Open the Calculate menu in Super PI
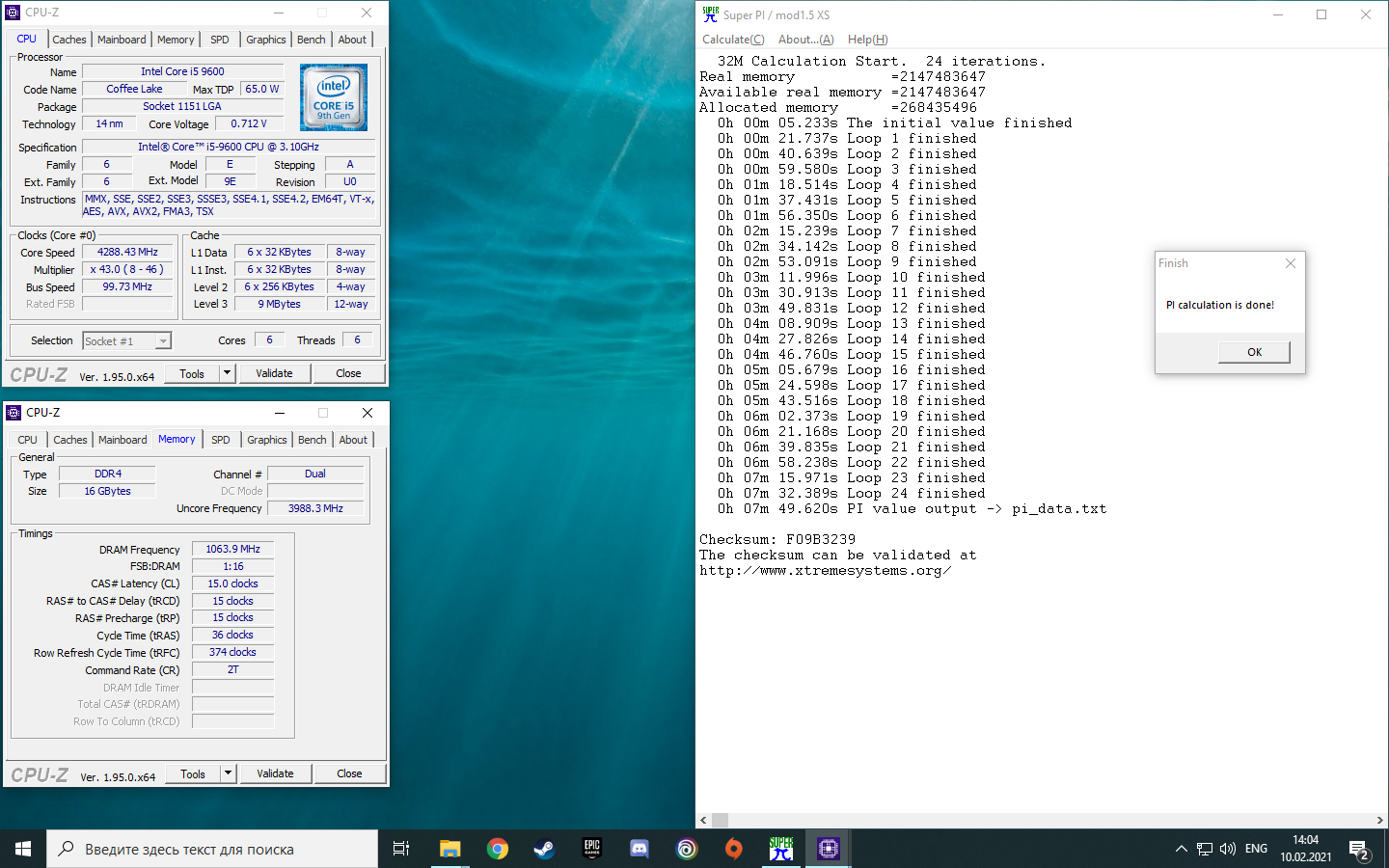 (x=733, y=40)
